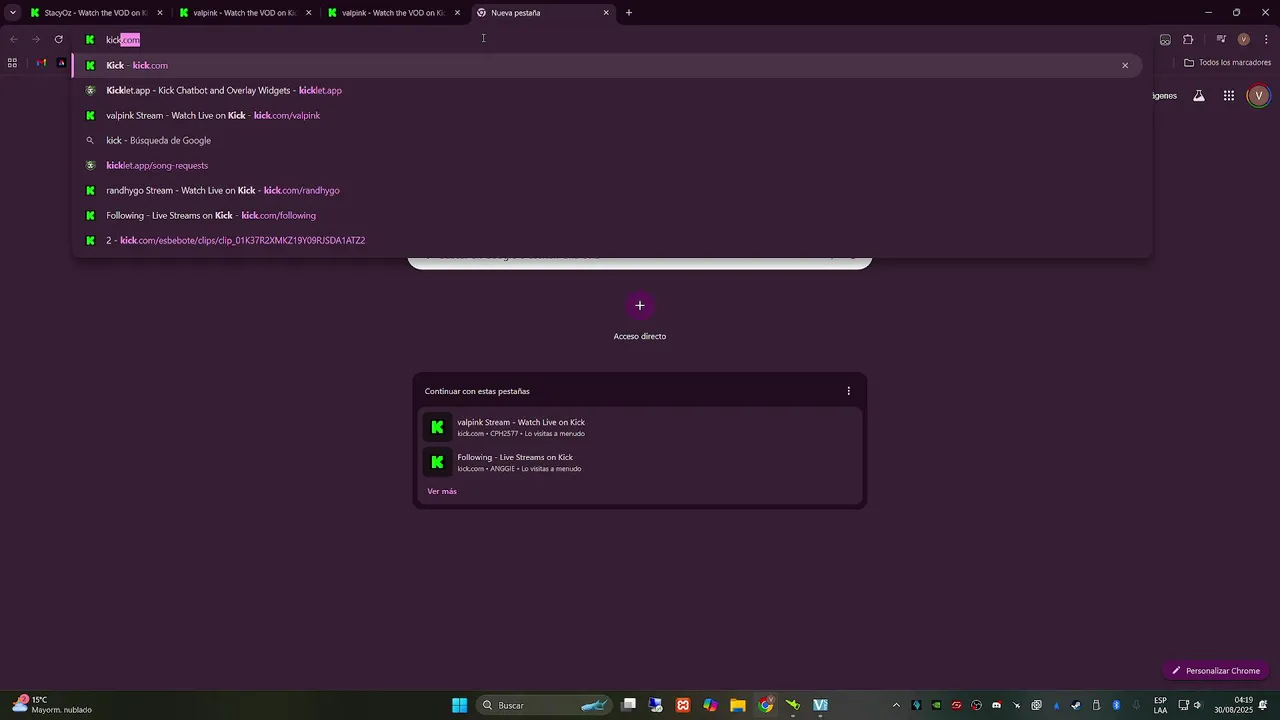Open the Windows Start menu
Viewport: 1280px width, 720px height.
point(459,705)
